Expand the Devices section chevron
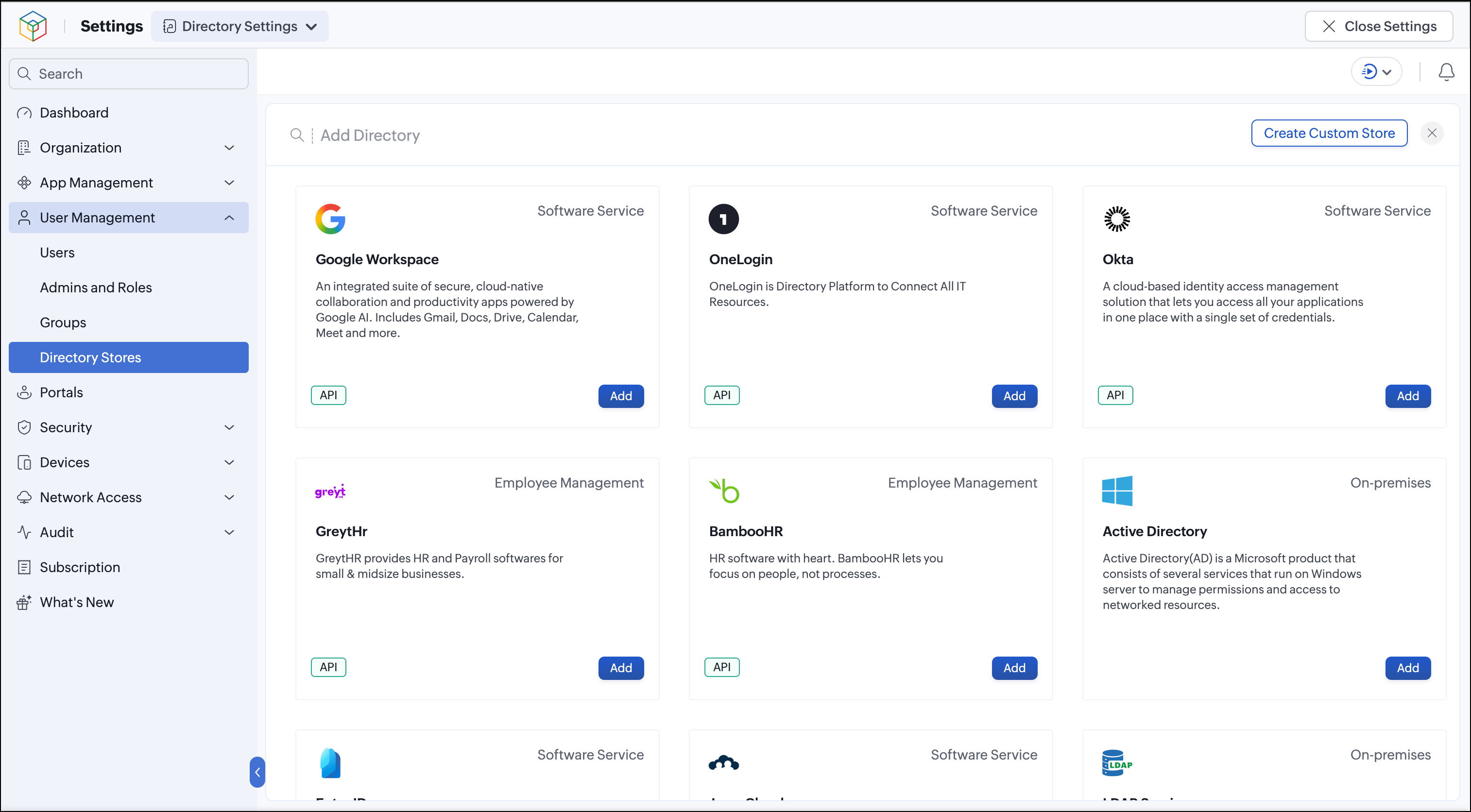 point(230,462)
